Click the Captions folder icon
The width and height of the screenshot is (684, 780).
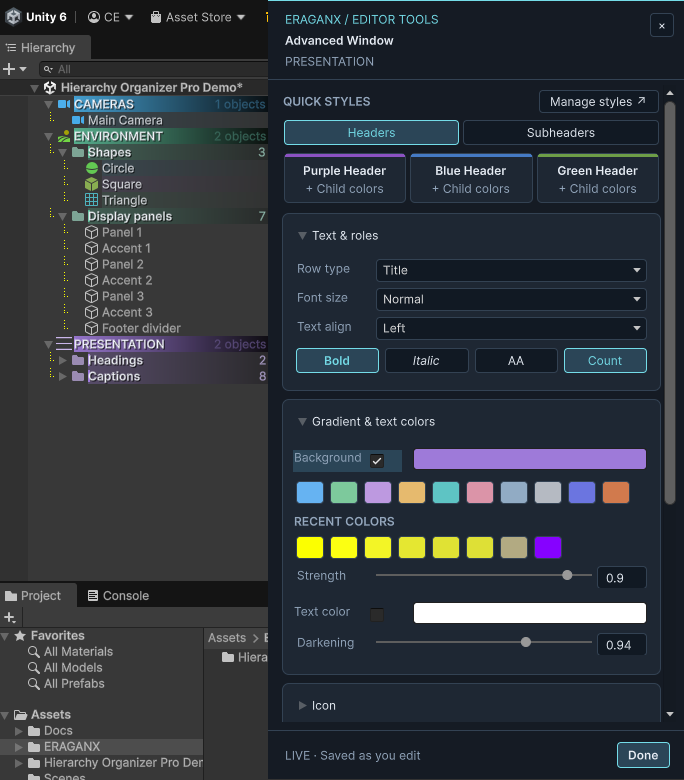78,376
